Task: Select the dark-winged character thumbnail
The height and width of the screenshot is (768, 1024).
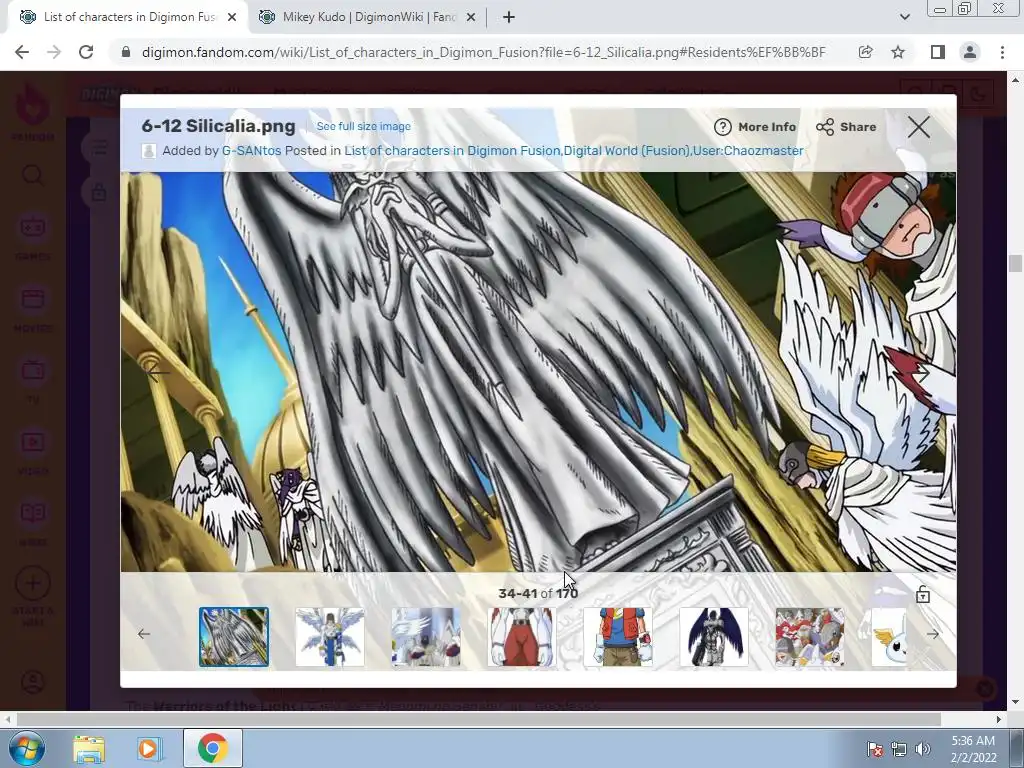Action: tap(714, 637)
